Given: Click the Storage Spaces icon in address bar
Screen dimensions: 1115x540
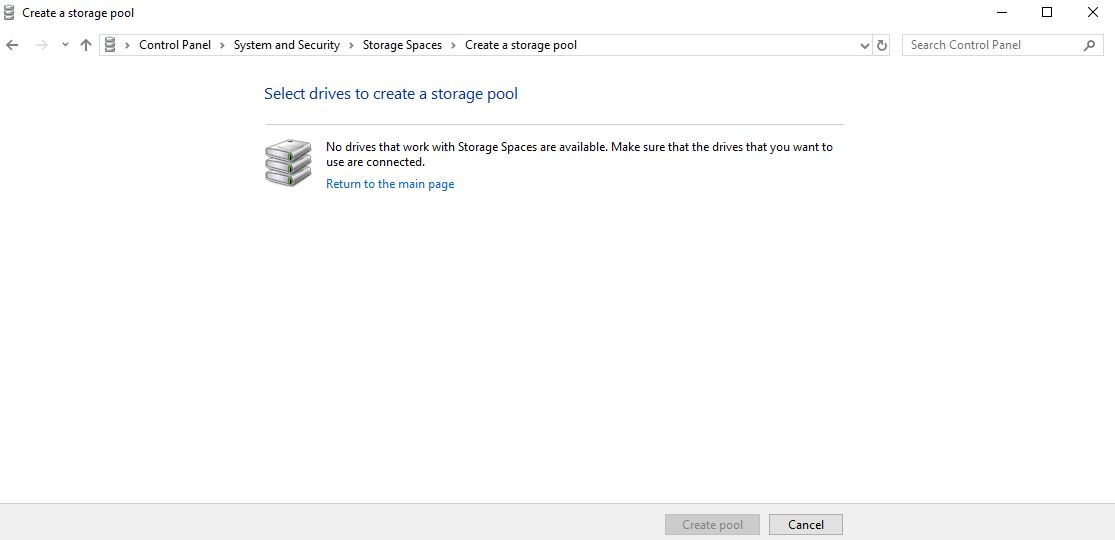Looking at the screenshot, I should coord(110,45).
